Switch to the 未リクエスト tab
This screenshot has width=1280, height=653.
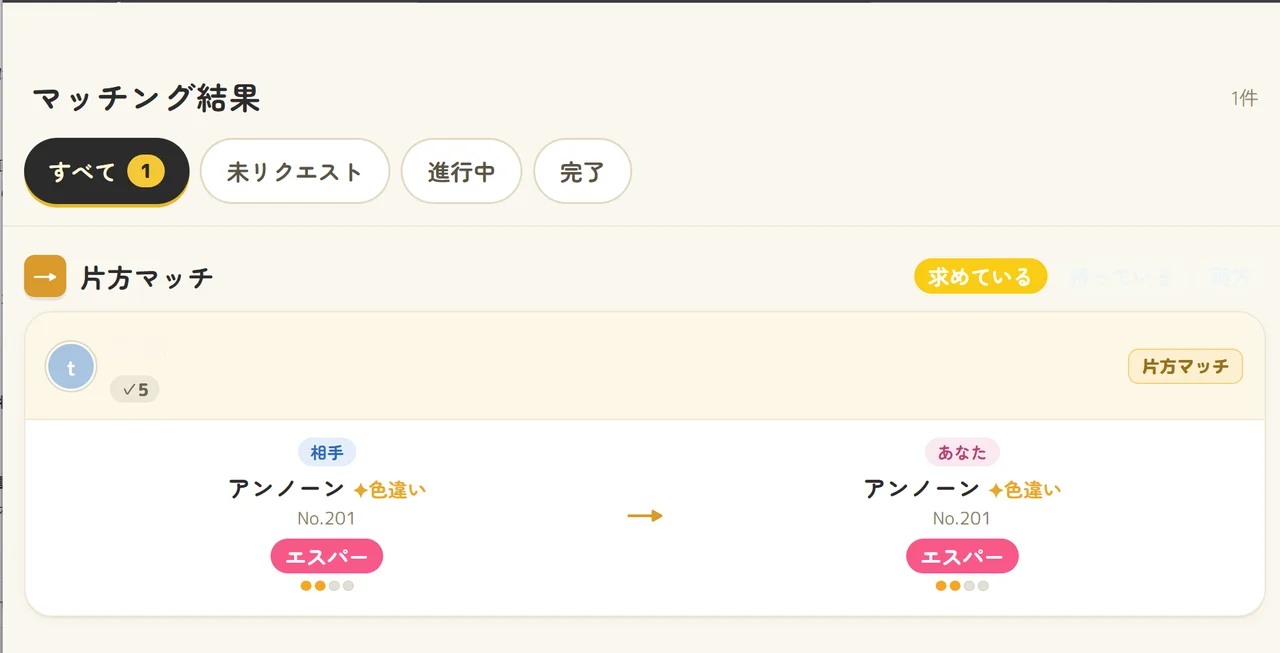(294, 171)
